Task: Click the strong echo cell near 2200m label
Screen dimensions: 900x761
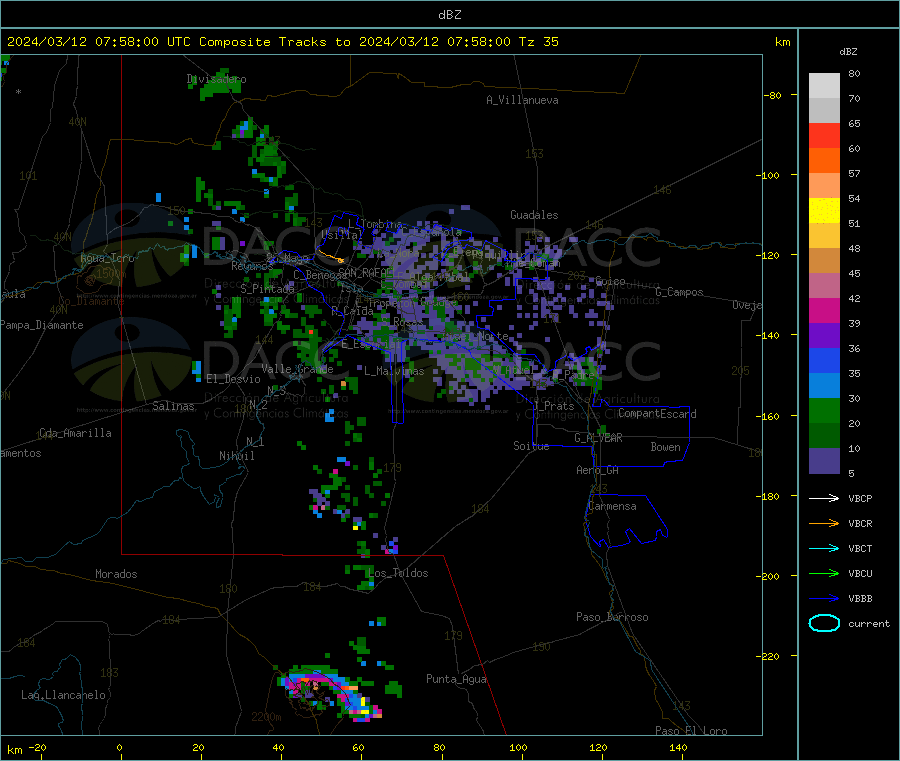Action: click(x=332, y=693)
